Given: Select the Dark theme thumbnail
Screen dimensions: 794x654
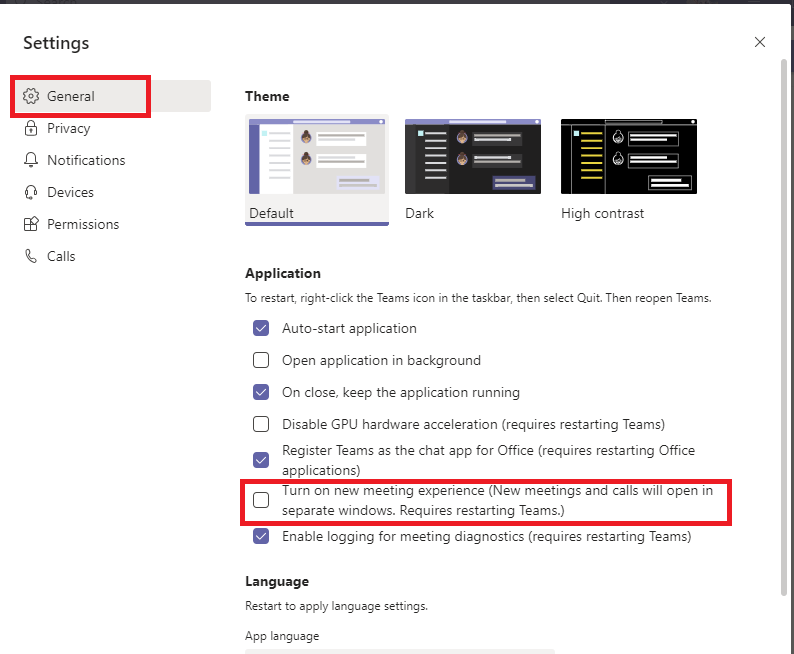Looking at the screenshot, I should 473,156.
